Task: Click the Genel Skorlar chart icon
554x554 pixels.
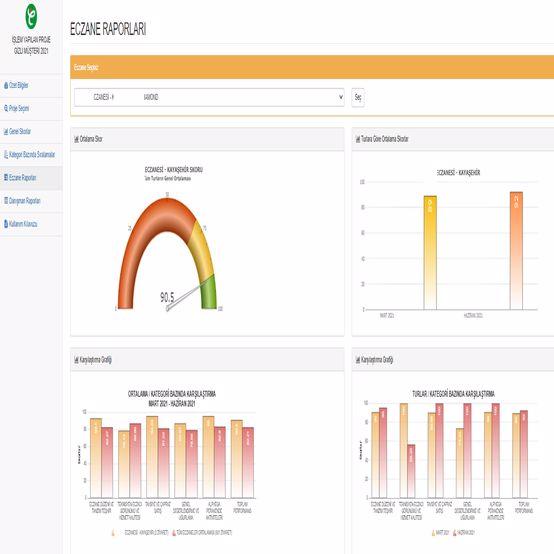Action: (6, 131)
